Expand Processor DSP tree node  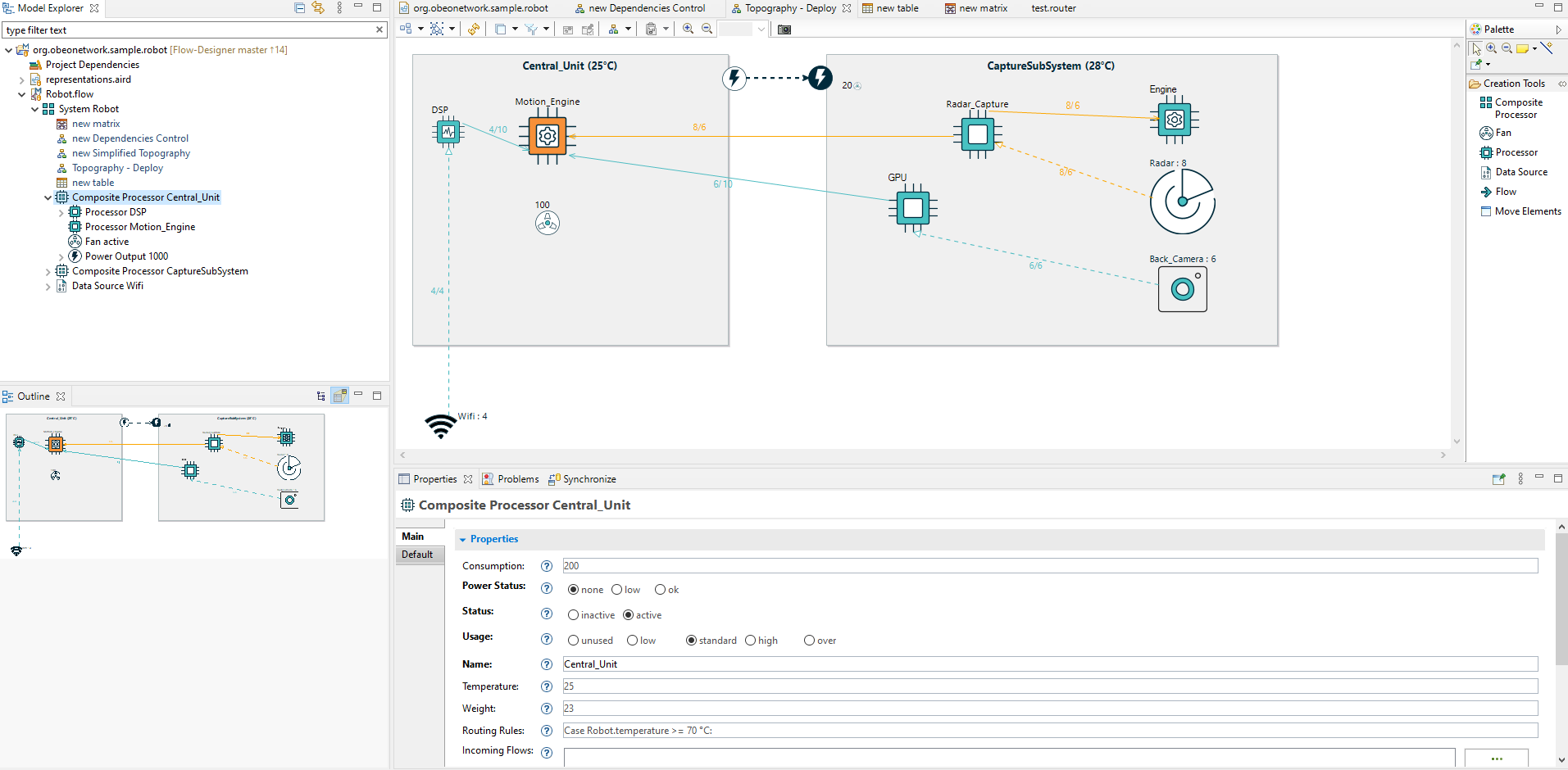click(61, 212)
